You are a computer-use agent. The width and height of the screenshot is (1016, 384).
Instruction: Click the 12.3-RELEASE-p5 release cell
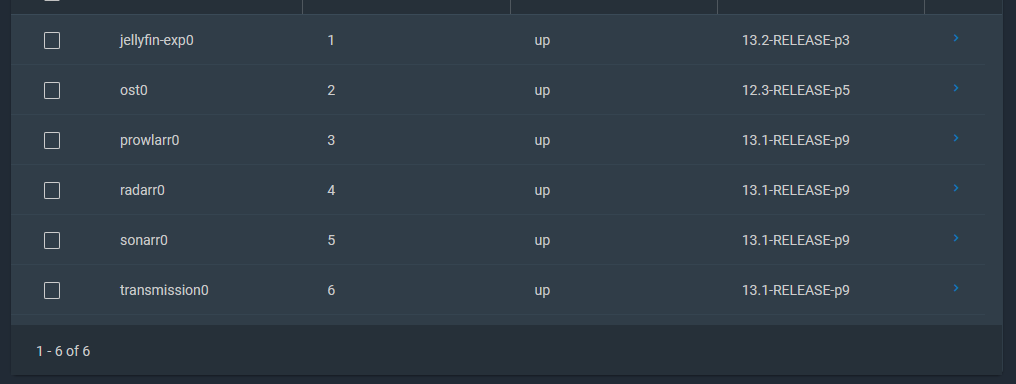pos(796,91)
